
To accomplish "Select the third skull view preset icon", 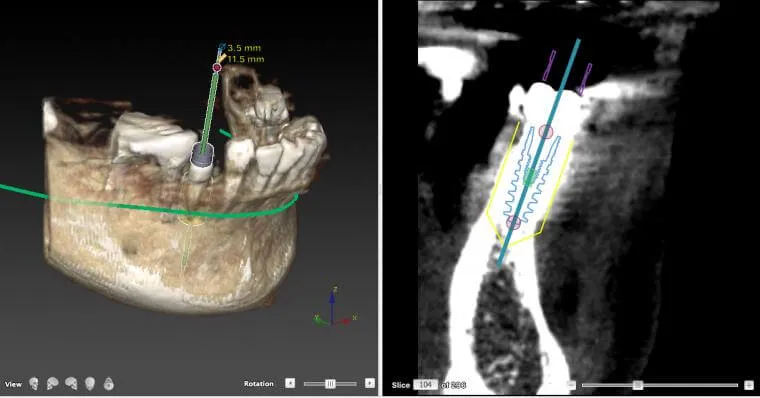I will (71, 384).
